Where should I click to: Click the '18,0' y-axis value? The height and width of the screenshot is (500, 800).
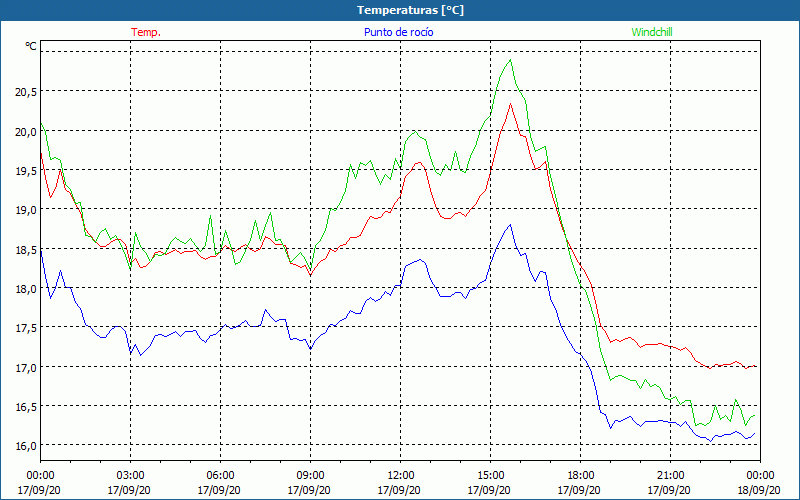click(x=26, y=289)
